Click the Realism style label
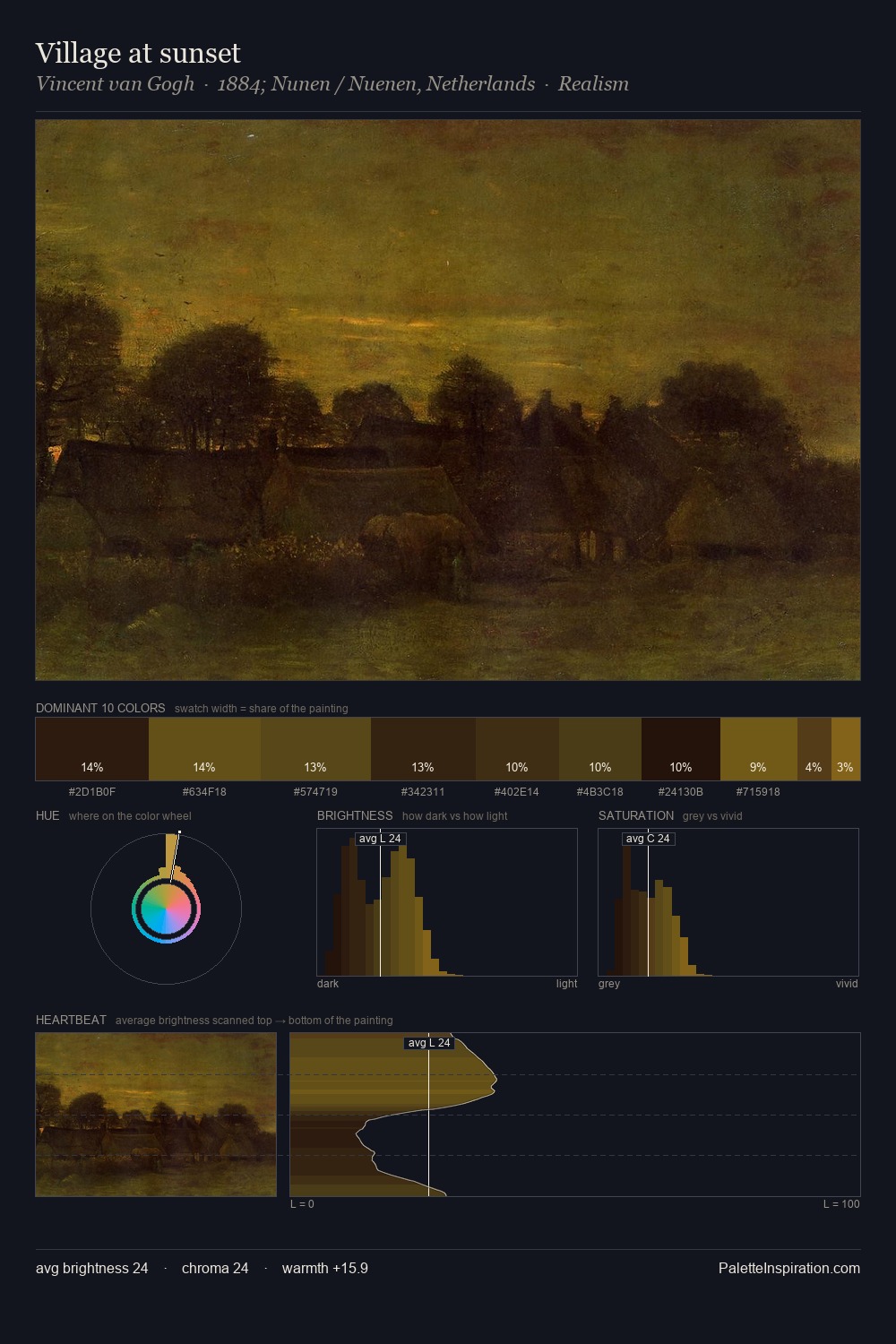 click(593, 84)
